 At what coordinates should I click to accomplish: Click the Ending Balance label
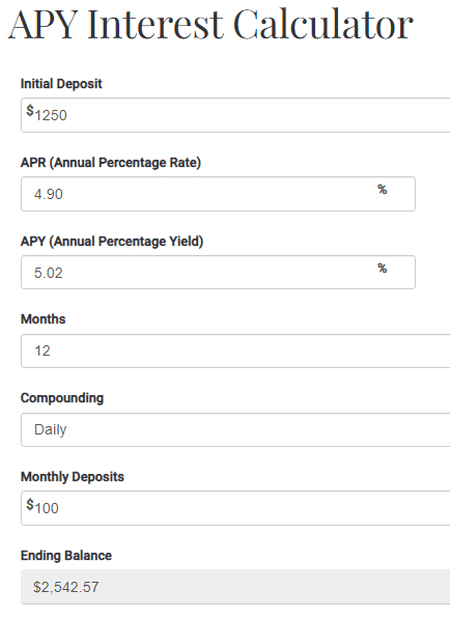point(66,555)
